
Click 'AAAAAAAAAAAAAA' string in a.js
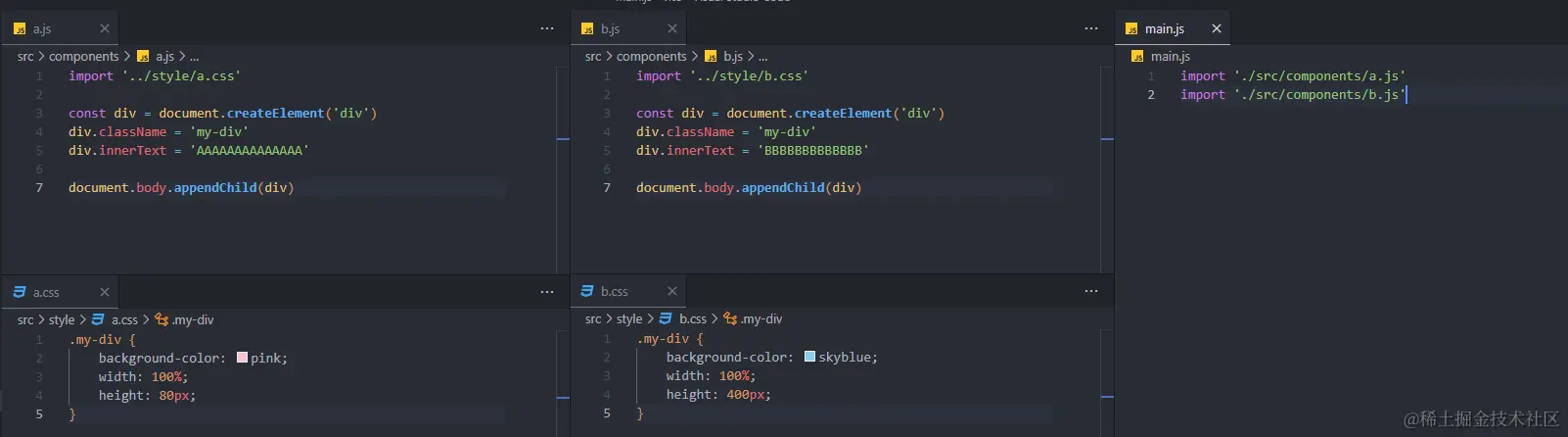coord(250,151)
